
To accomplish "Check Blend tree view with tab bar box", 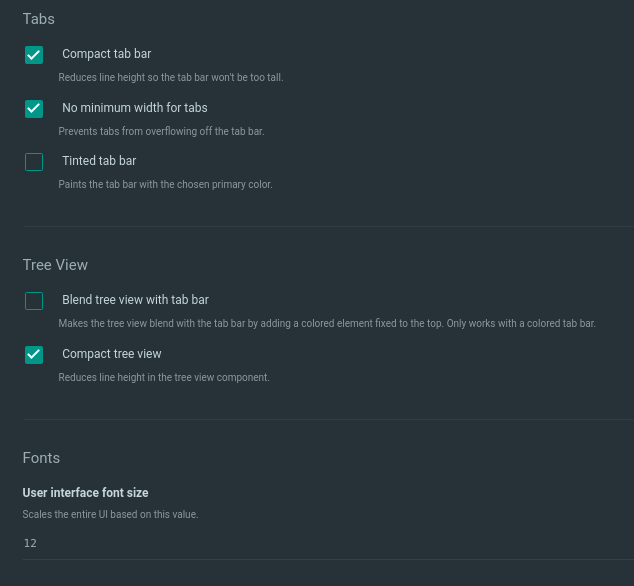I will (34, 301).
